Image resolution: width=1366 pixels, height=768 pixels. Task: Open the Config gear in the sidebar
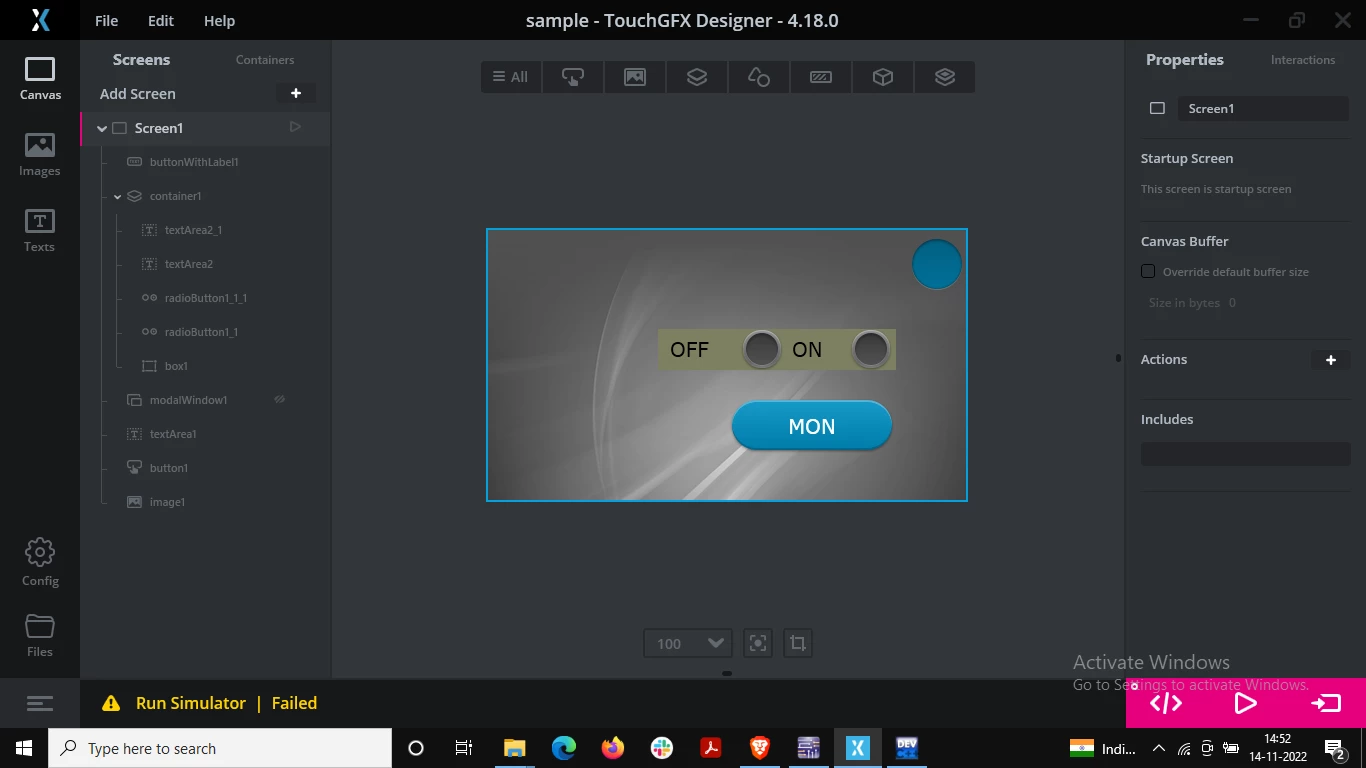40,562
